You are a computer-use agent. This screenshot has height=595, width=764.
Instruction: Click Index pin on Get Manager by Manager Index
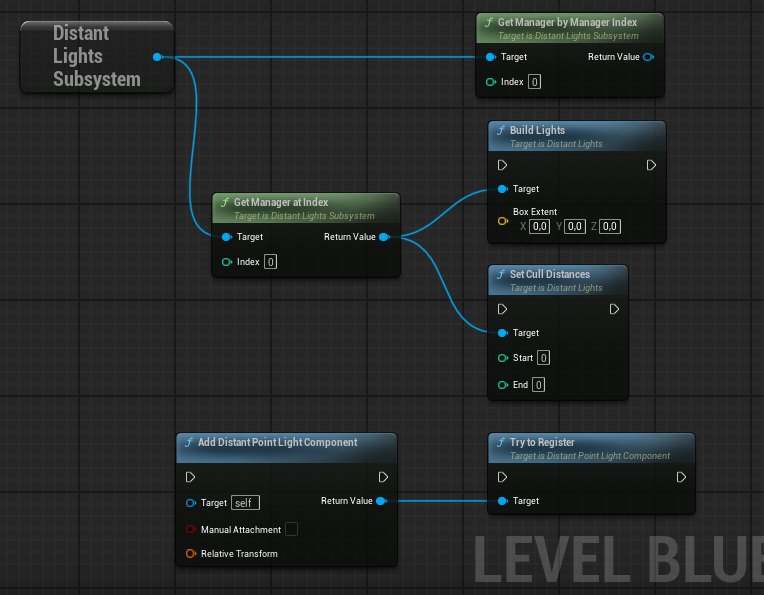[x=491, y=82]
